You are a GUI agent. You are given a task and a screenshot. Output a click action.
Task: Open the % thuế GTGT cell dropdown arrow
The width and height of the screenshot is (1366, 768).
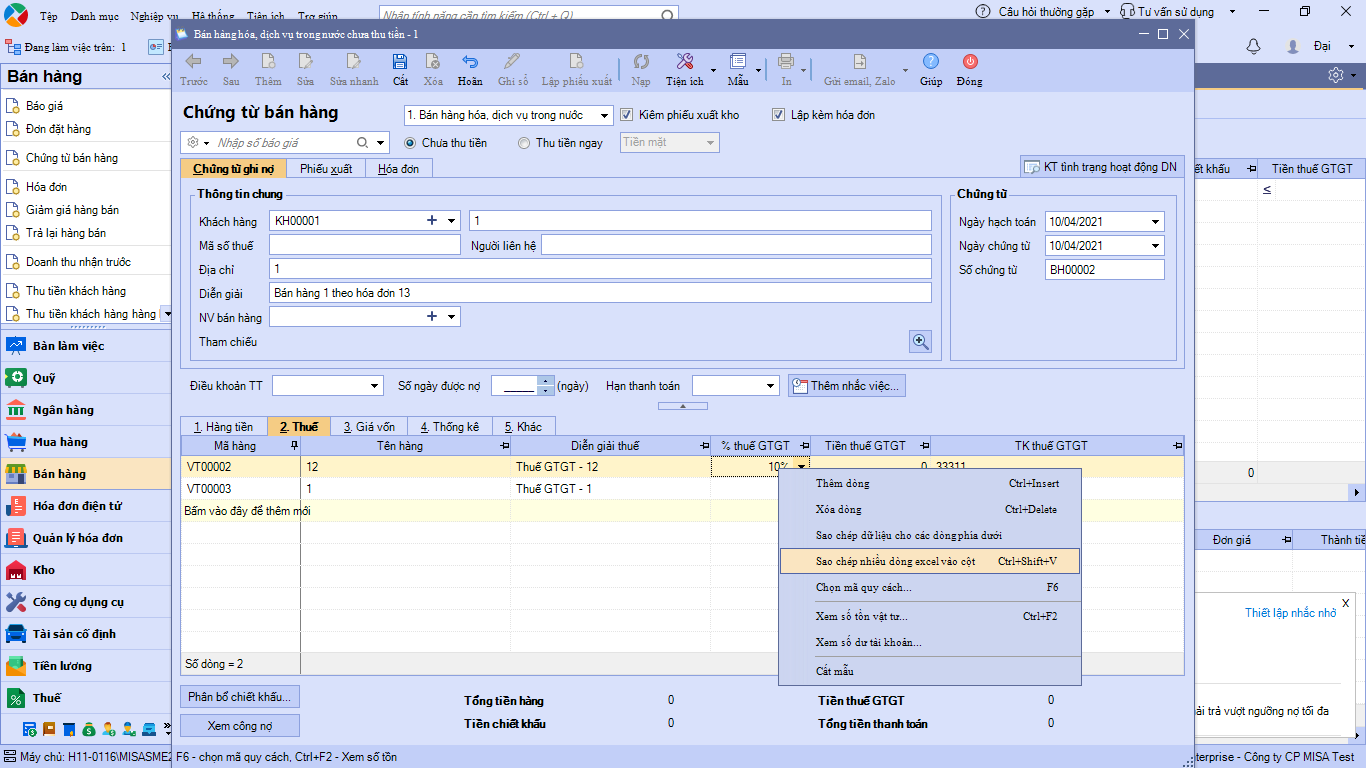point(801,467)
